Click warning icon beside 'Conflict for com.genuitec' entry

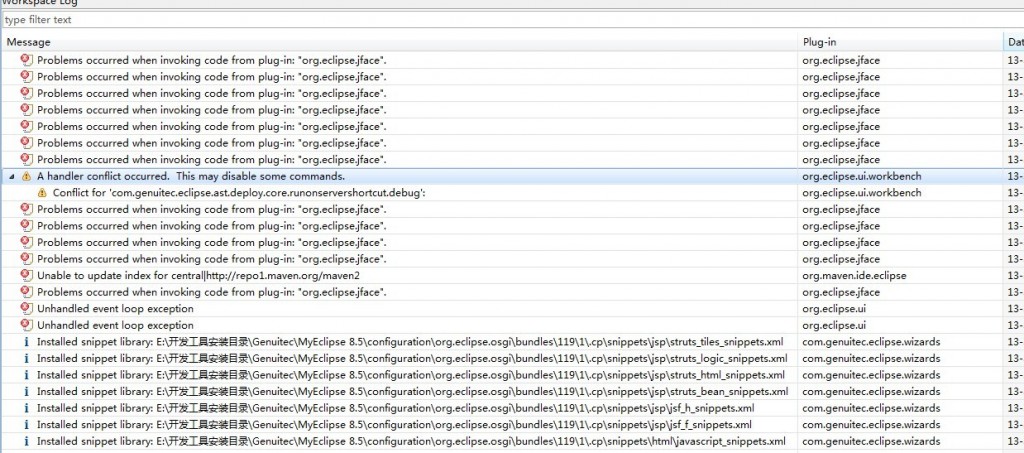point(42,193)
